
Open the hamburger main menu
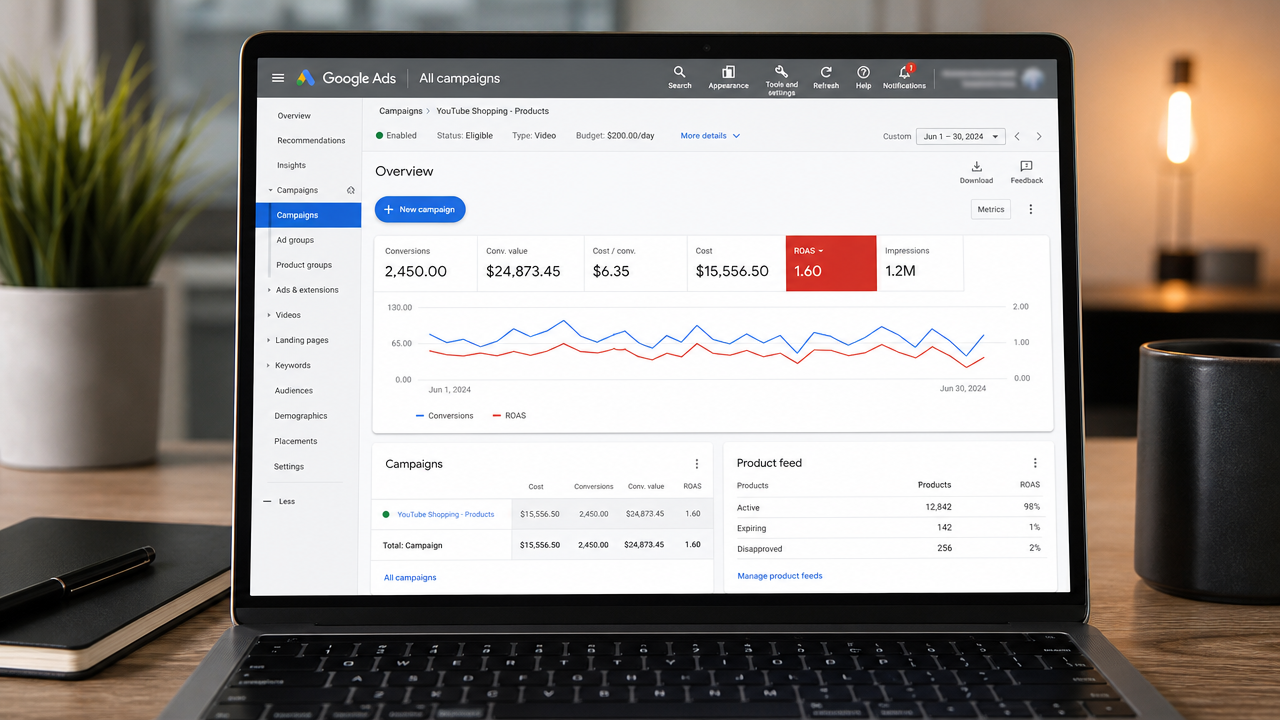[x=278, y=78]
